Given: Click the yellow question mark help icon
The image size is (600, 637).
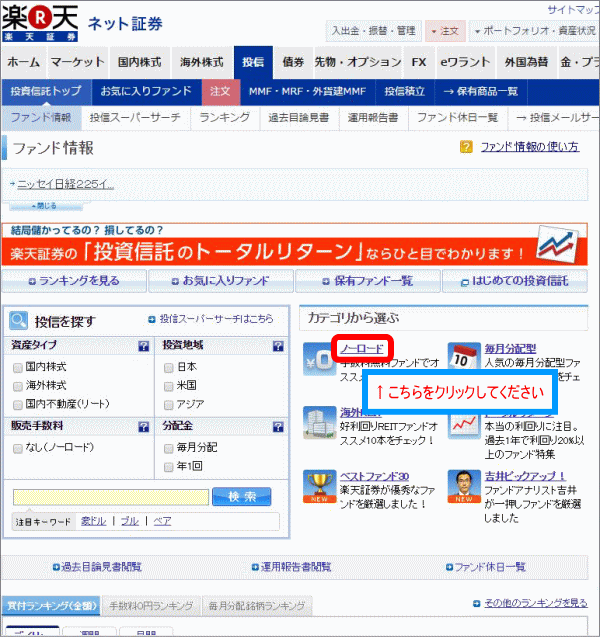Looking at the screenshot, I should coord(466,147).
